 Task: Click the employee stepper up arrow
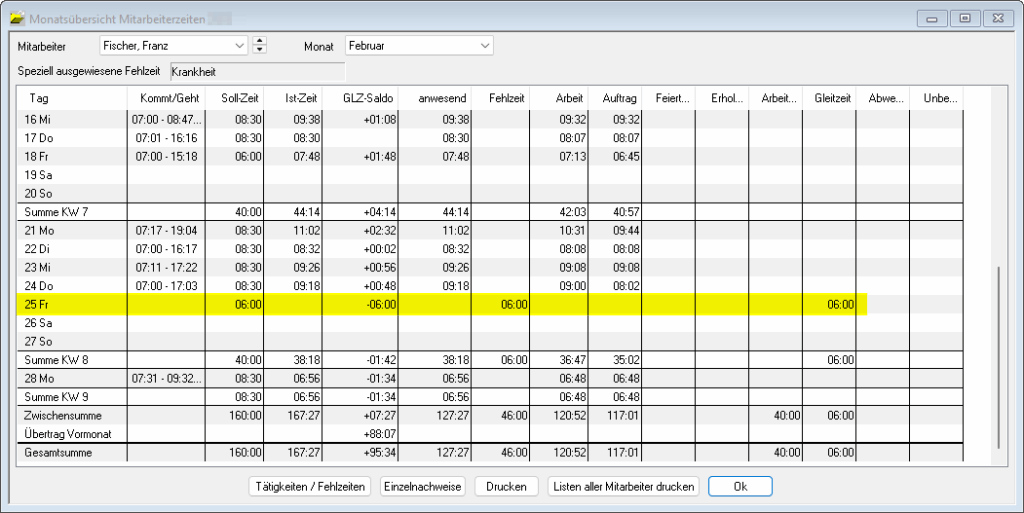(x=260, y=41)
